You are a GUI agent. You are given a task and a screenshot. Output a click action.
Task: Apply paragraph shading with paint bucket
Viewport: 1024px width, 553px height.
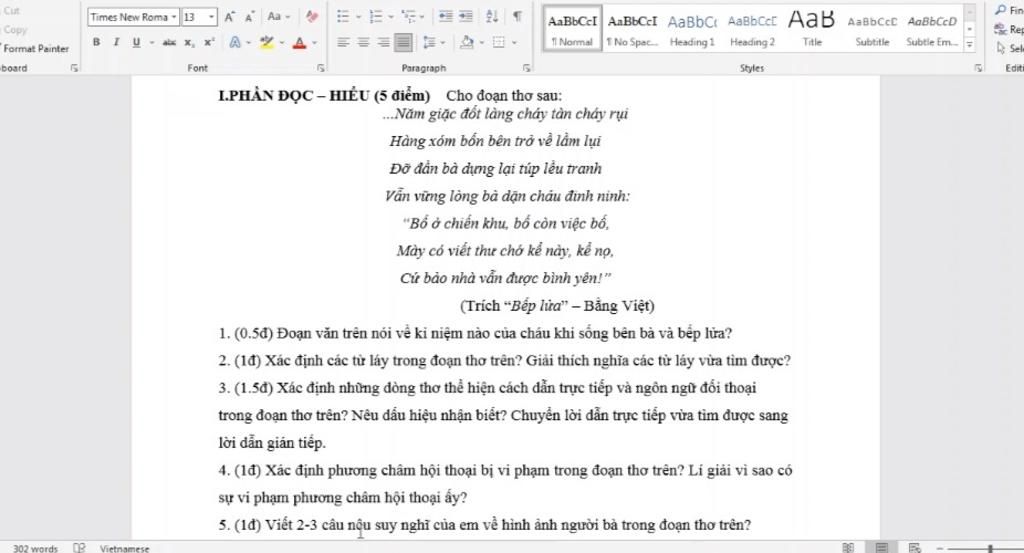466,42
